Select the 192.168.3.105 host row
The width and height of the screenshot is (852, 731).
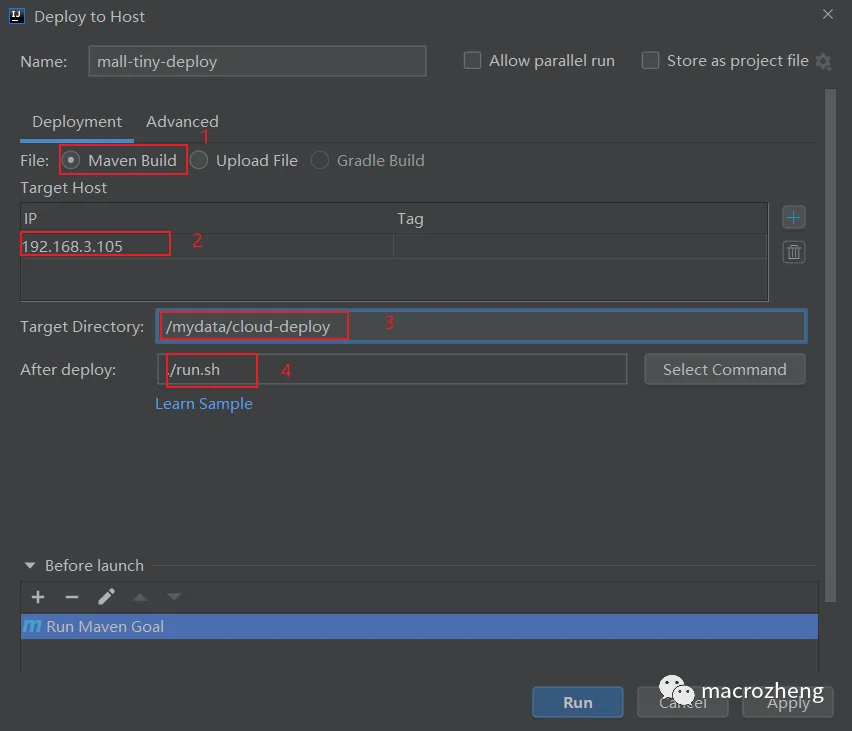click(x=394, y=246)
